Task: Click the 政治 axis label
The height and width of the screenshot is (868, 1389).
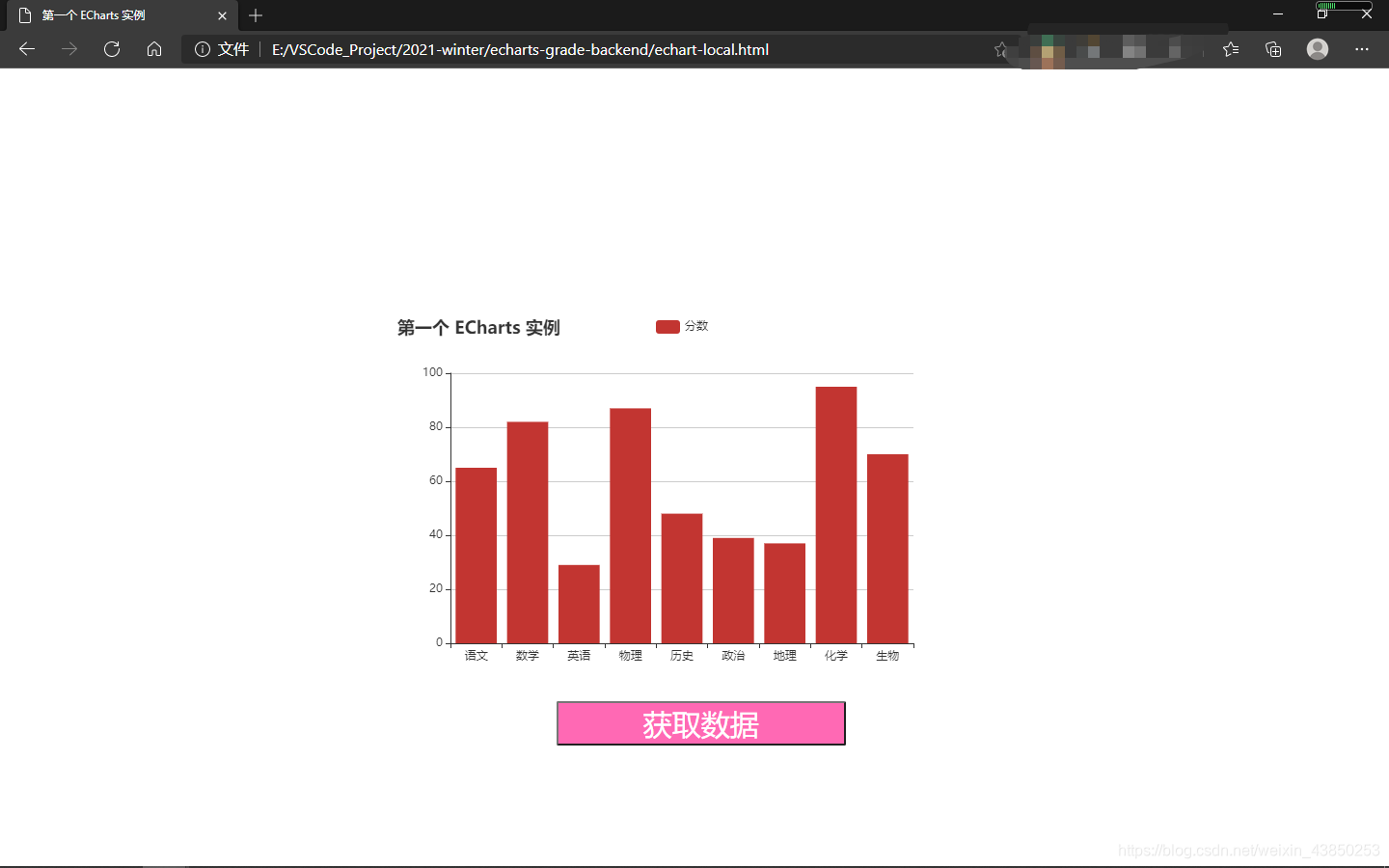Action: [x=733, y=656]
